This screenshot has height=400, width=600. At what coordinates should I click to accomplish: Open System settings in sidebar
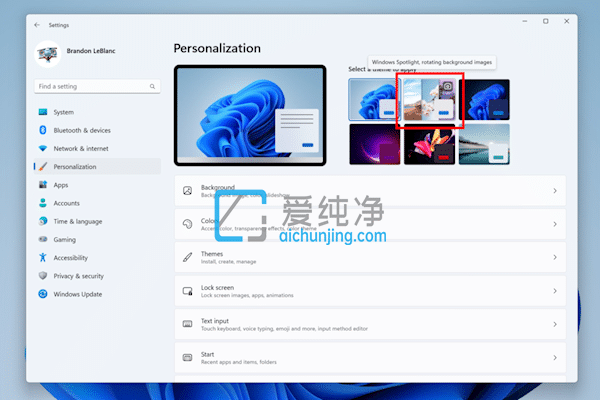[x=97, y=112]
